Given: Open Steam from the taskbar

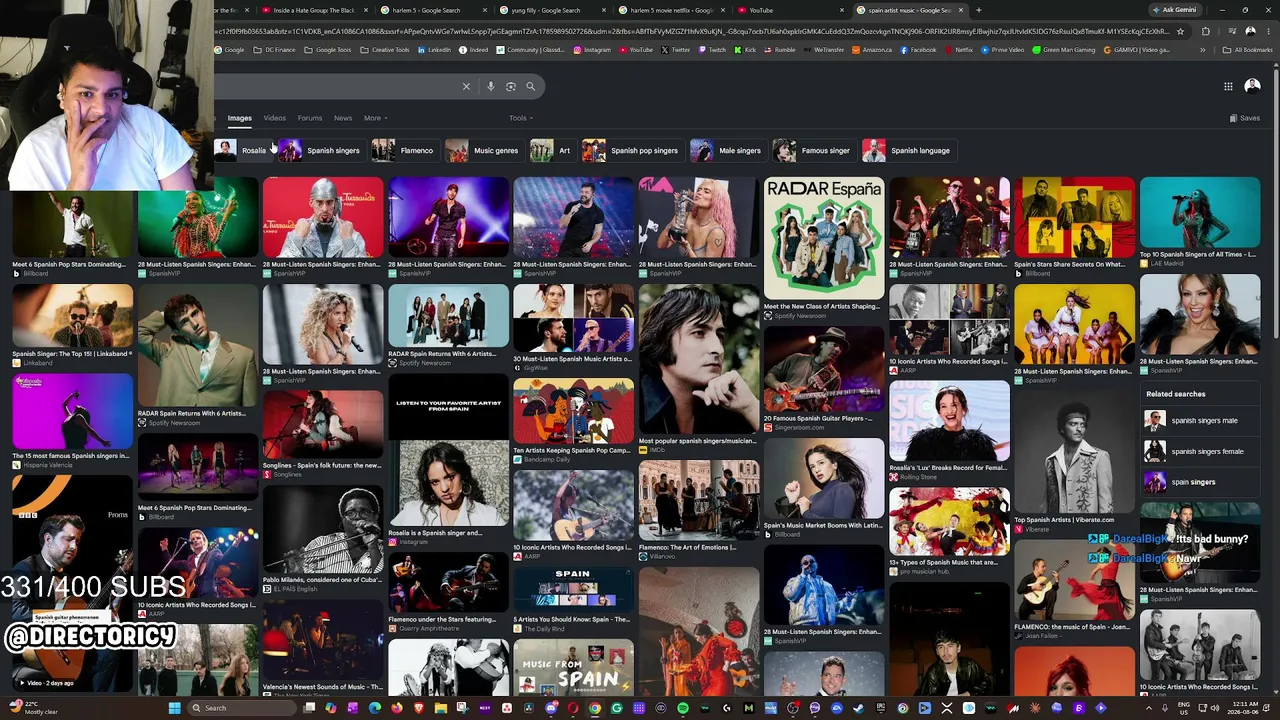Looking at the screenshot, I should point(859,708).
